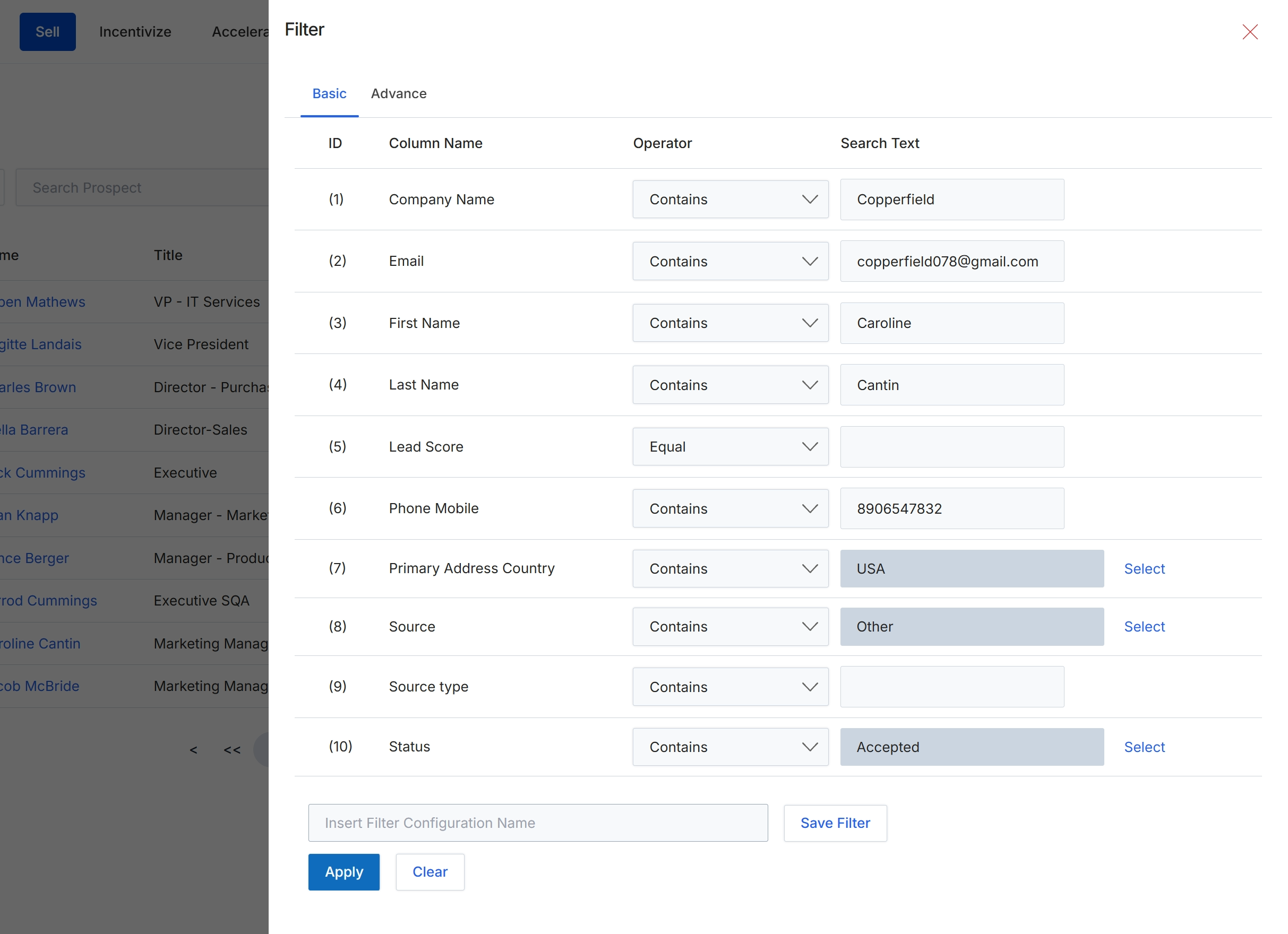Image resolution: width=1288 pixels, height=934 pixels.
Task: Click the Title column header
Action: pyautogui.click(x=168, y=255)
